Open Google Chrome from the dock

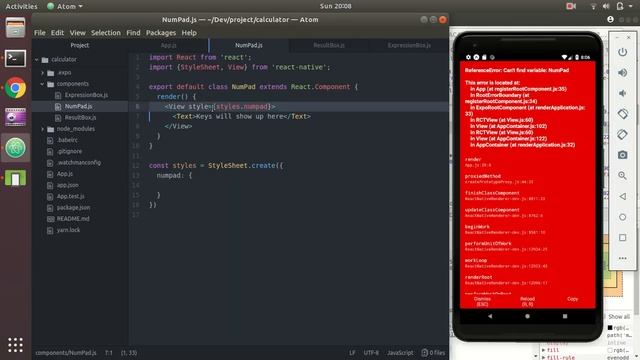pos(15,88)
